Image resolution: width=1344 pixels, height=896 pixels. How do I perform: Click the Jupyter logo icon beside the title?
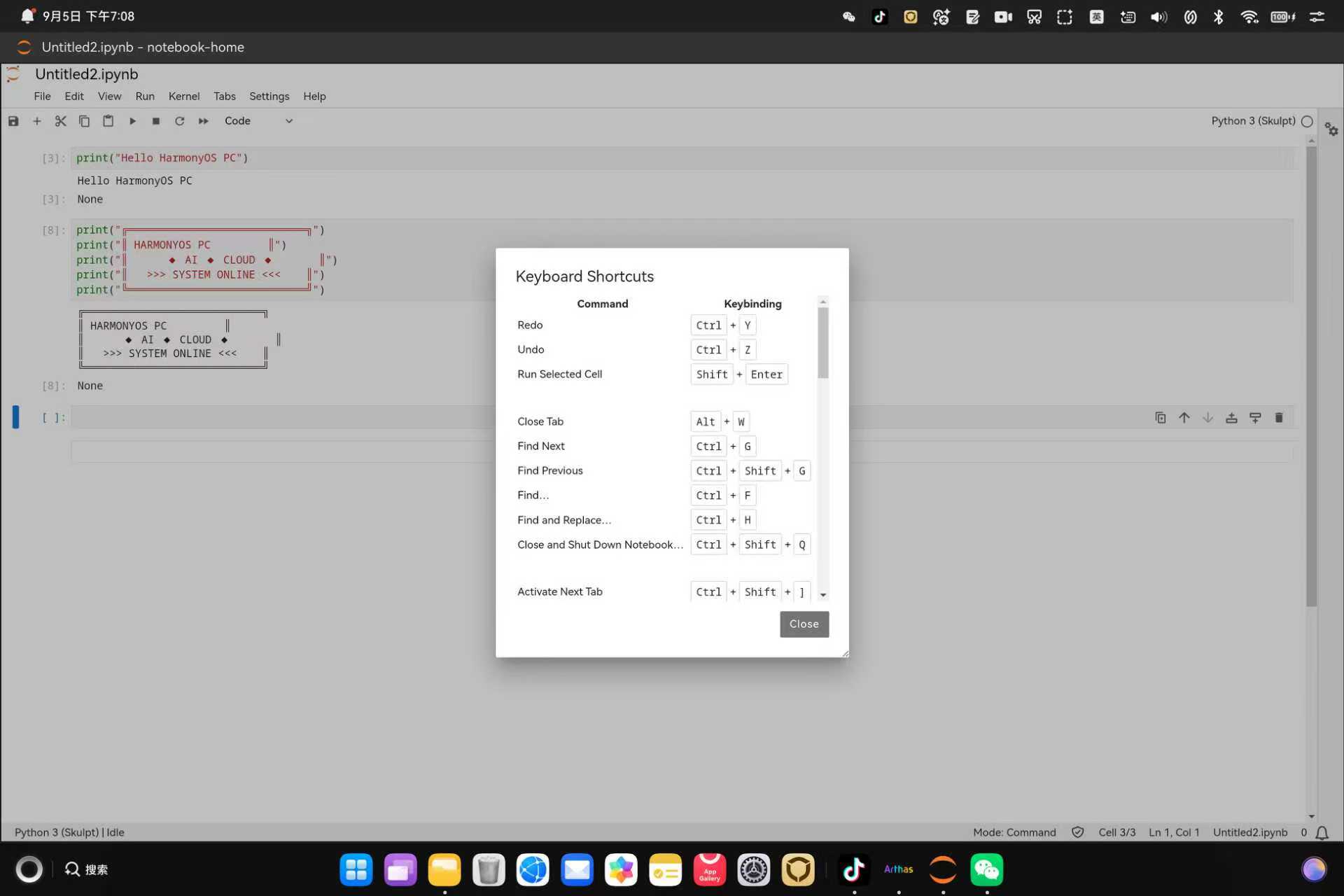[x=13, y=74]
